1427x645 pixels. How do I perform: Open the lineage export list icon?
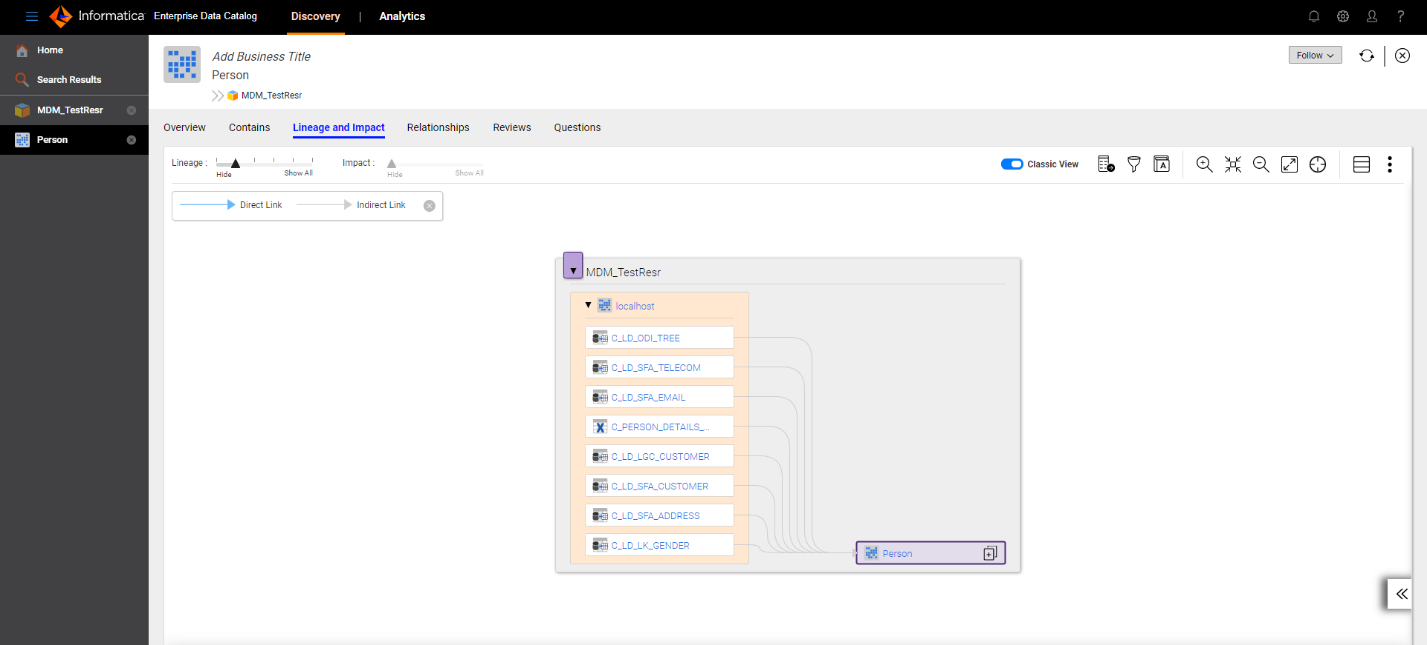click(1106, 164)
